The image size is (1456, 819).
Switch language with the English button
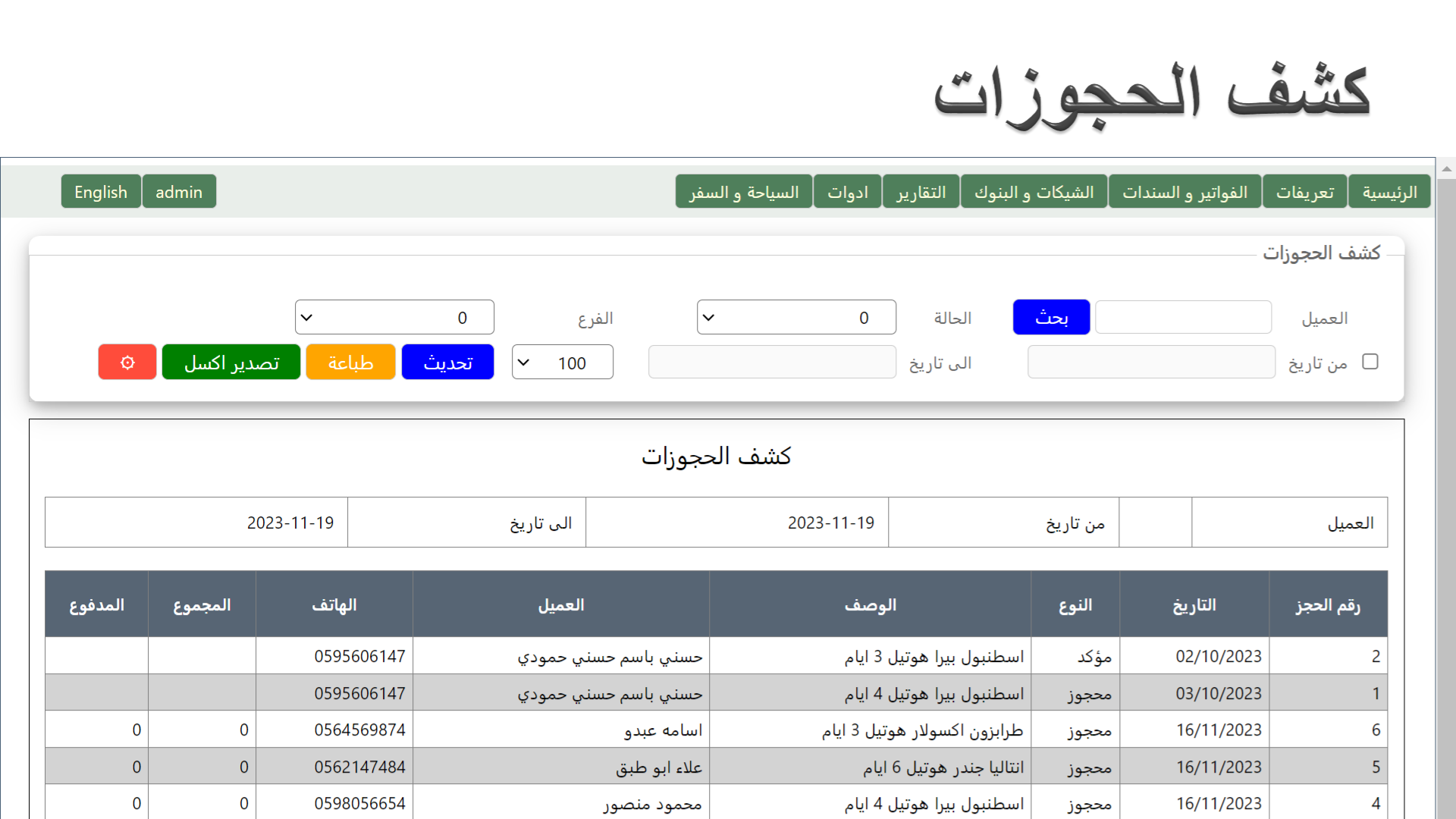101,192
